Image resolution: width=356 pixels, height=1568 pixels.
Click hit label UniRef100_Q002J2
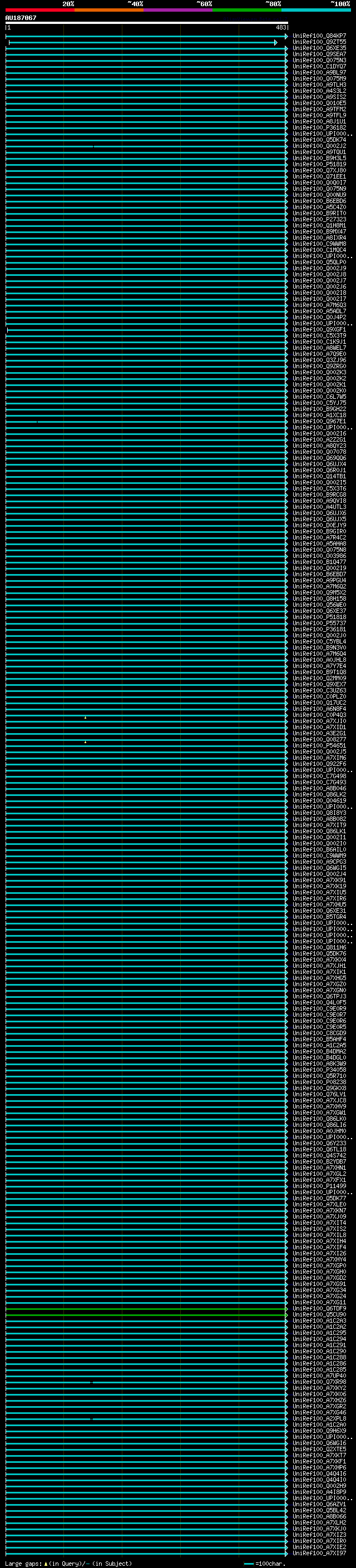319,146
